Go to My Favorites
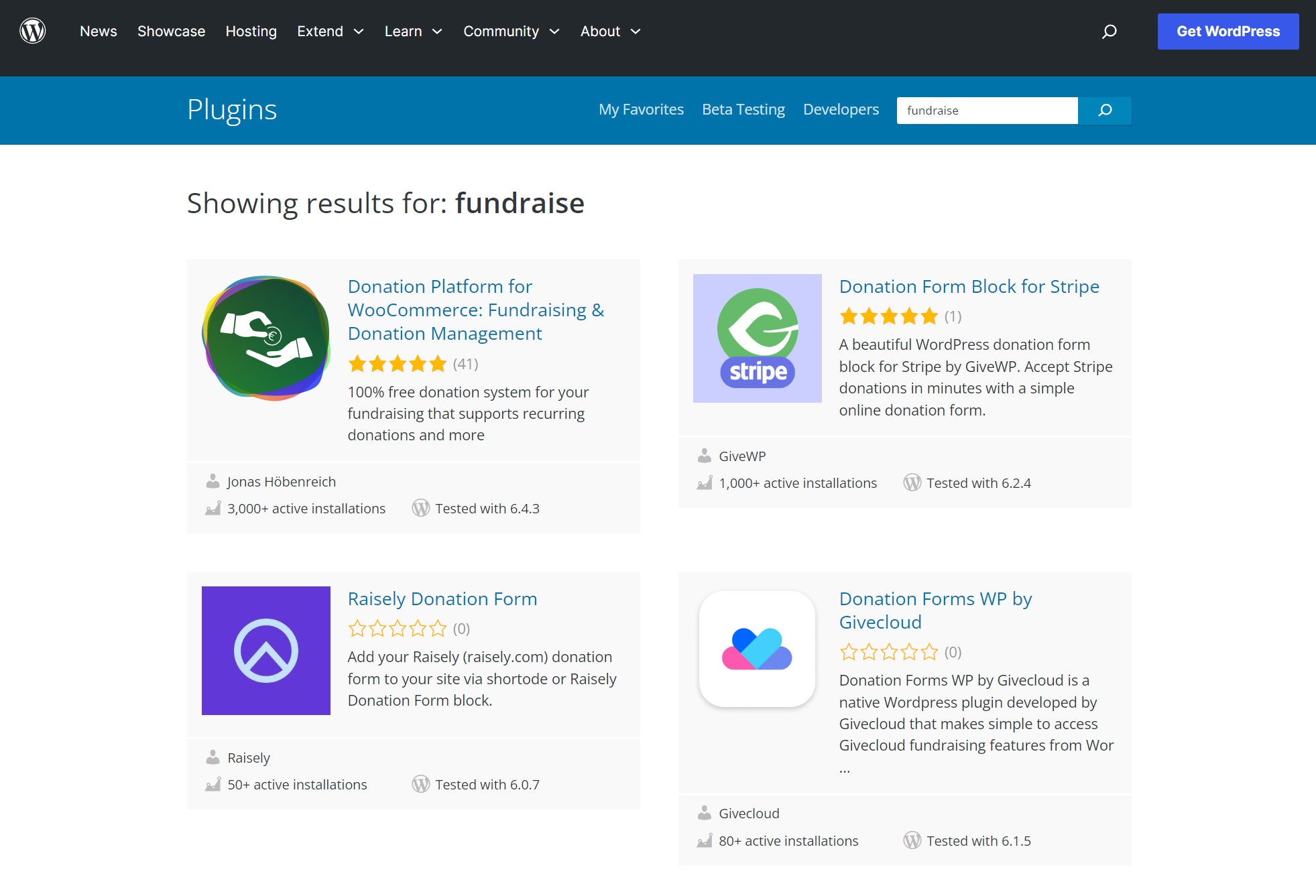 [x=642, y=109]
